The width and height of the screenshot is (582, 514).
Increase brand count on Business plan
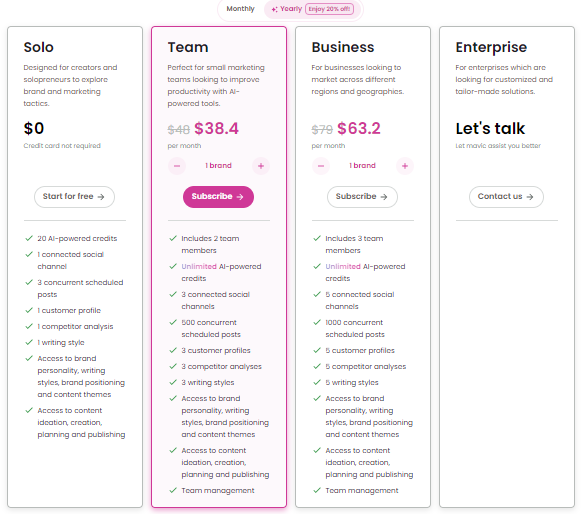click(x=405, y=166)
